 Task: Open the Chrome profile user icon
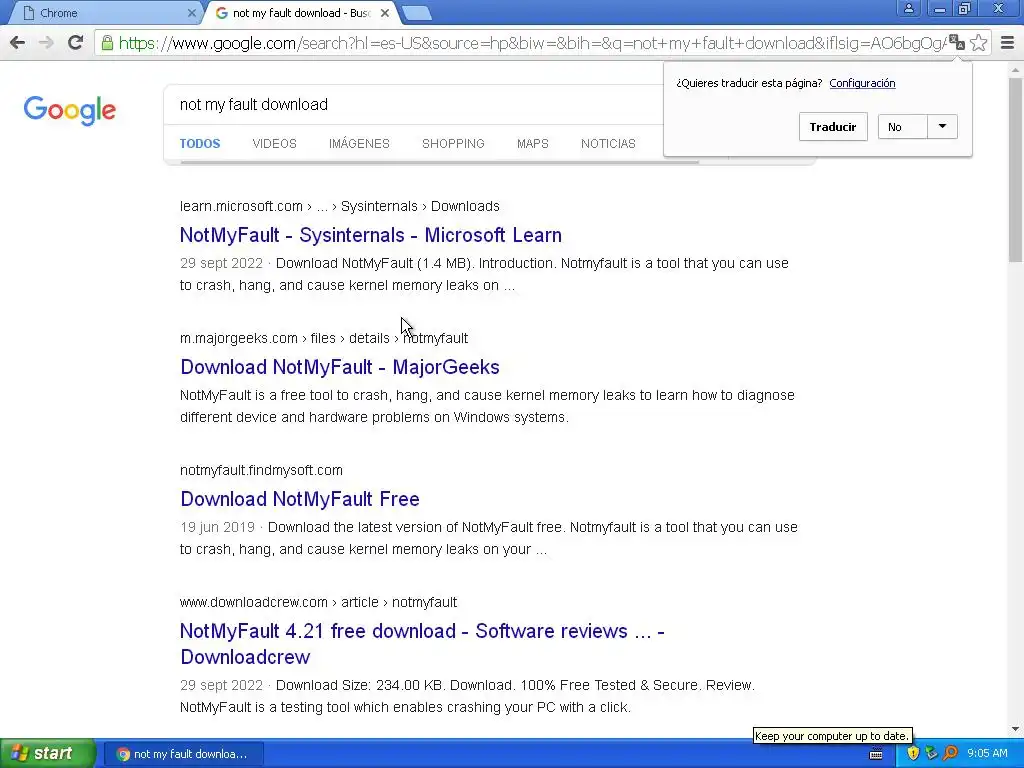click(908, 8)
